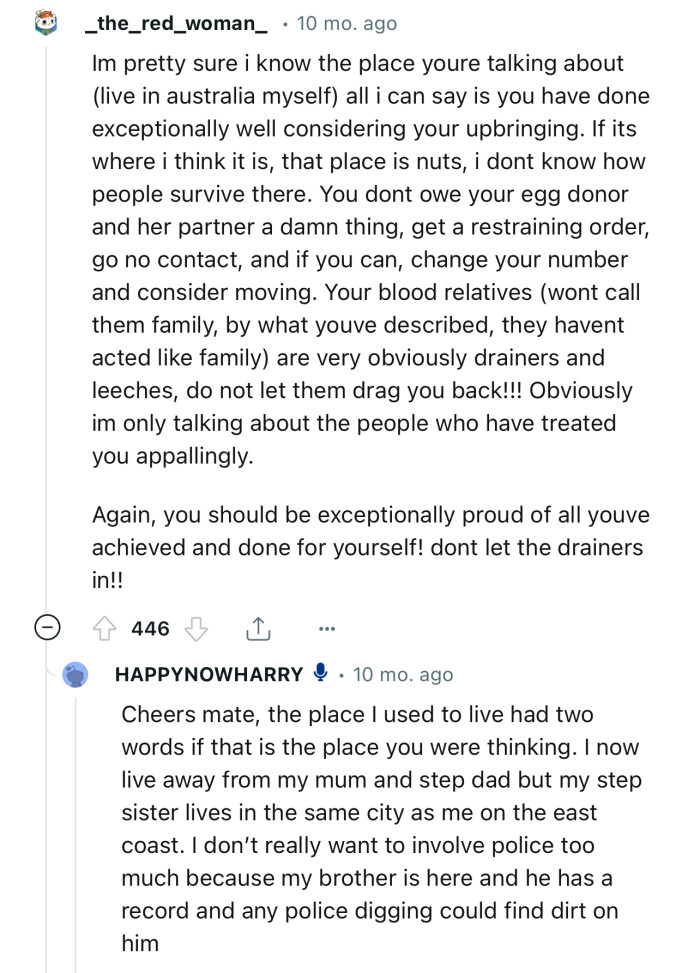Click the share icon below the comment
The image size is (700, 973).
coord(258,629)
